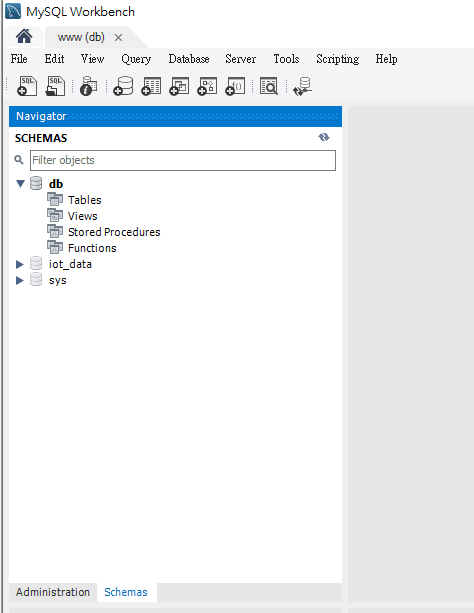Screen dimensions: 474x613
Task: Open a SQL script file icon
Action: coord(56,86)
